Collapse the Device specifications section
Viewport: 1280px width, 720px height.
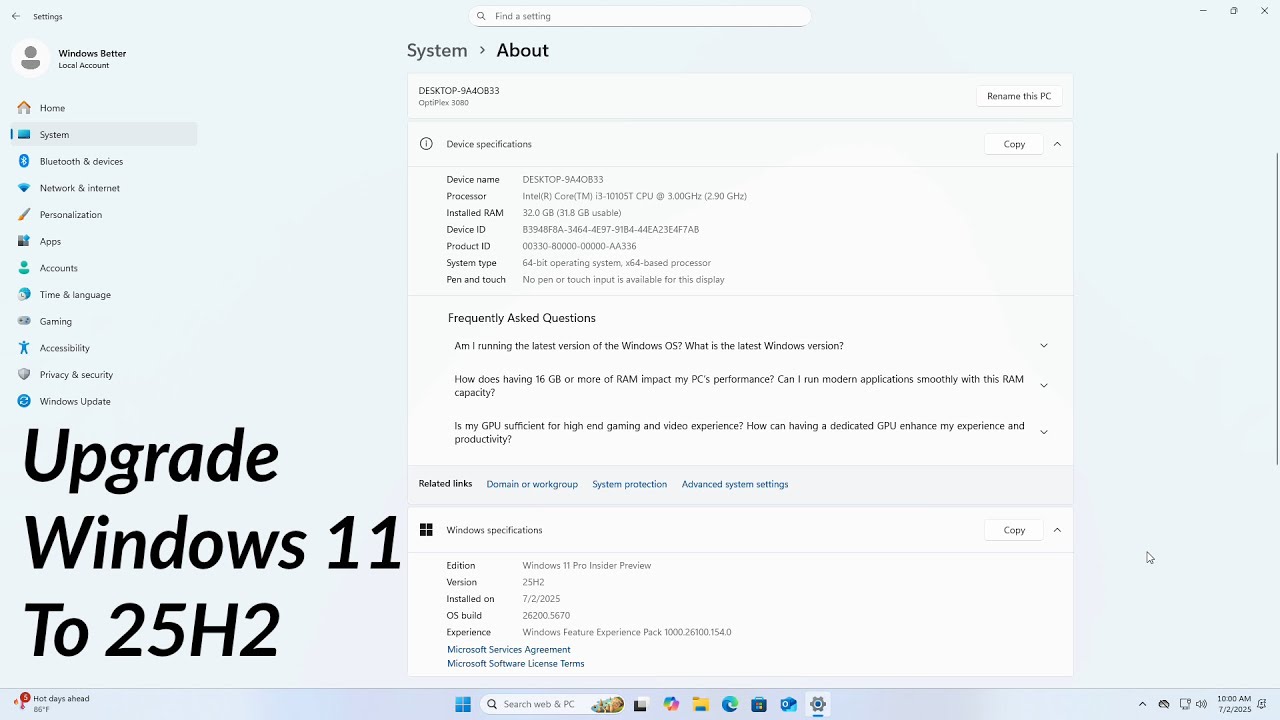[x=1057, y=144]
